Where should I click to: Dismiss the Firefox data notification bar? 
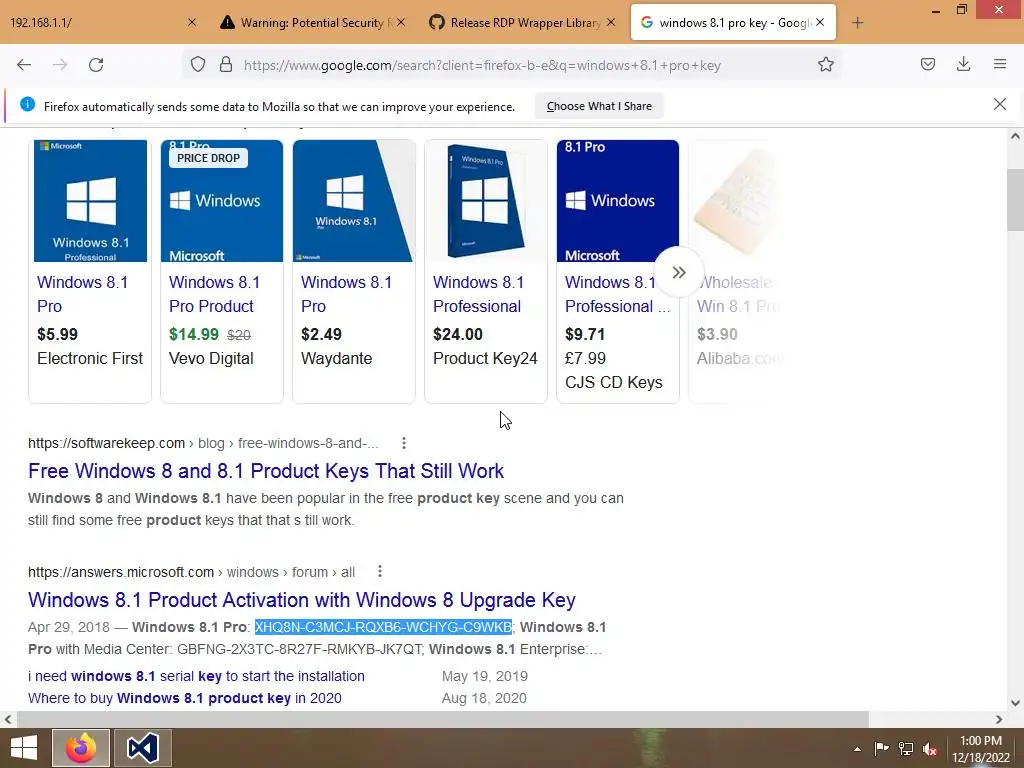click(x=1000, y=104)
